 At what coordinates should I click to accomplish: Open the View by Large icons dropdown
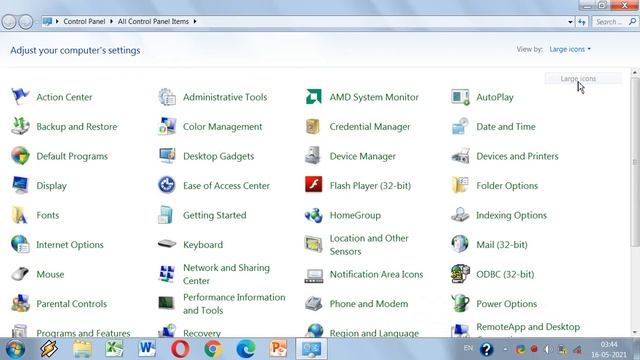pos(570,49)
